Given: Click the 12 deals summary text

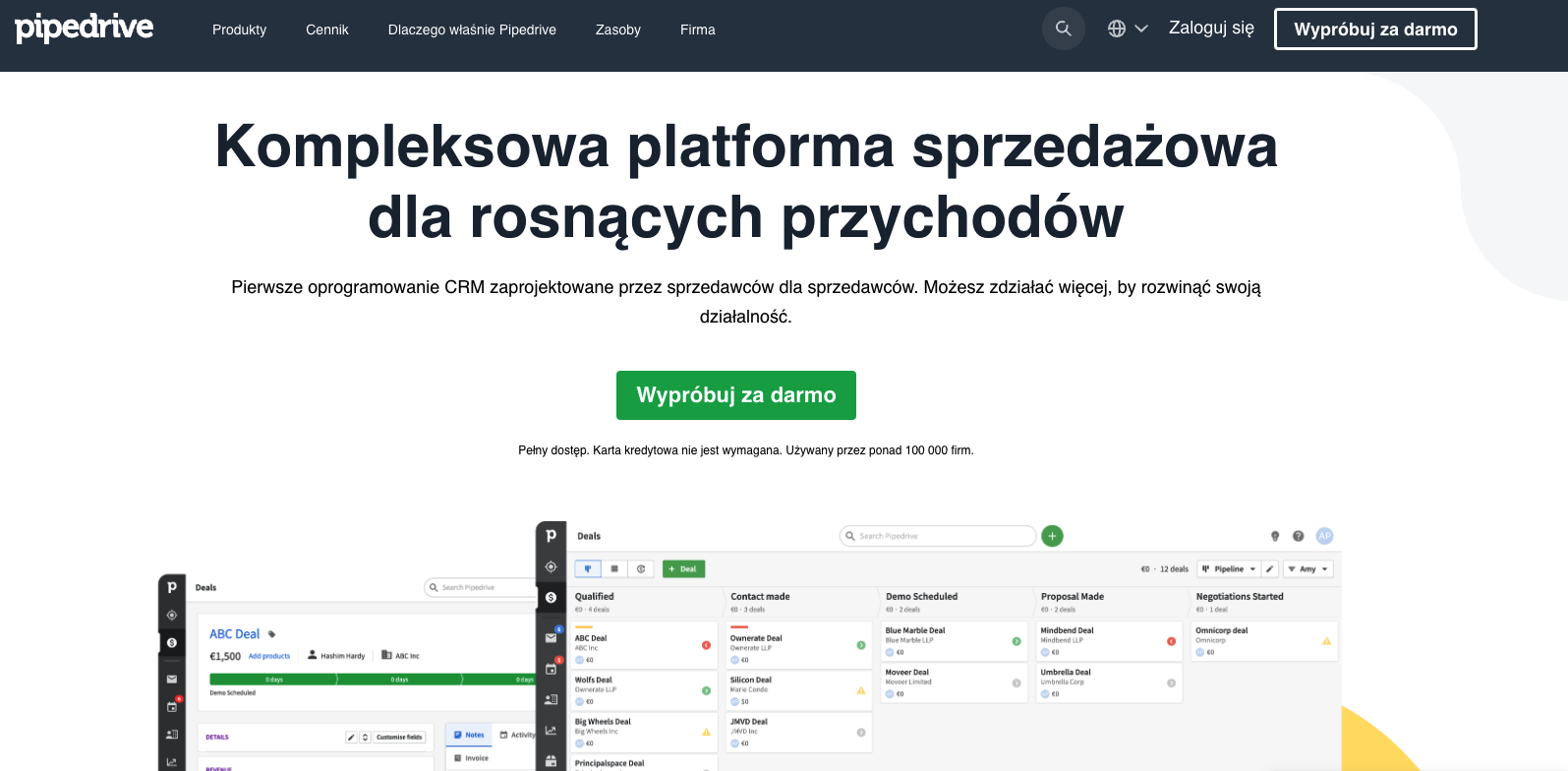Looking at the screenshot, I should point(1174,568).
